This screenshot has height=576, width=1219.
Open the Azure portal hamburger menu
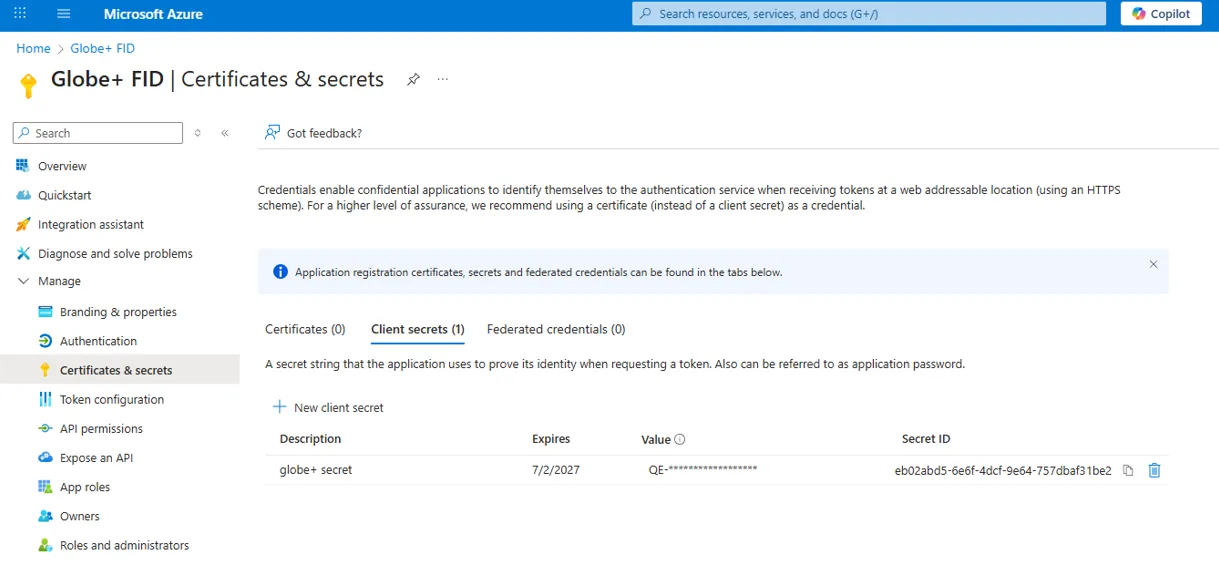[64, 14]
